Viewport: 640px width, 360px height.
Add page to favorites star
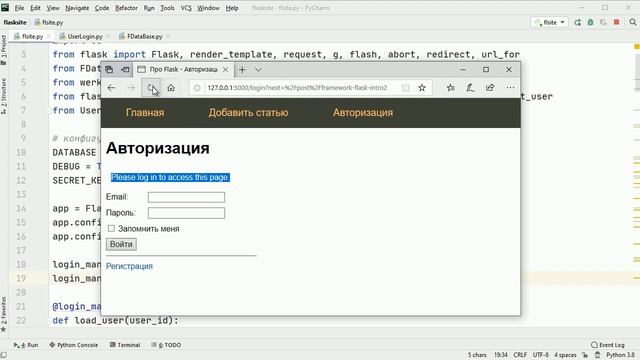tap(422, 88)
